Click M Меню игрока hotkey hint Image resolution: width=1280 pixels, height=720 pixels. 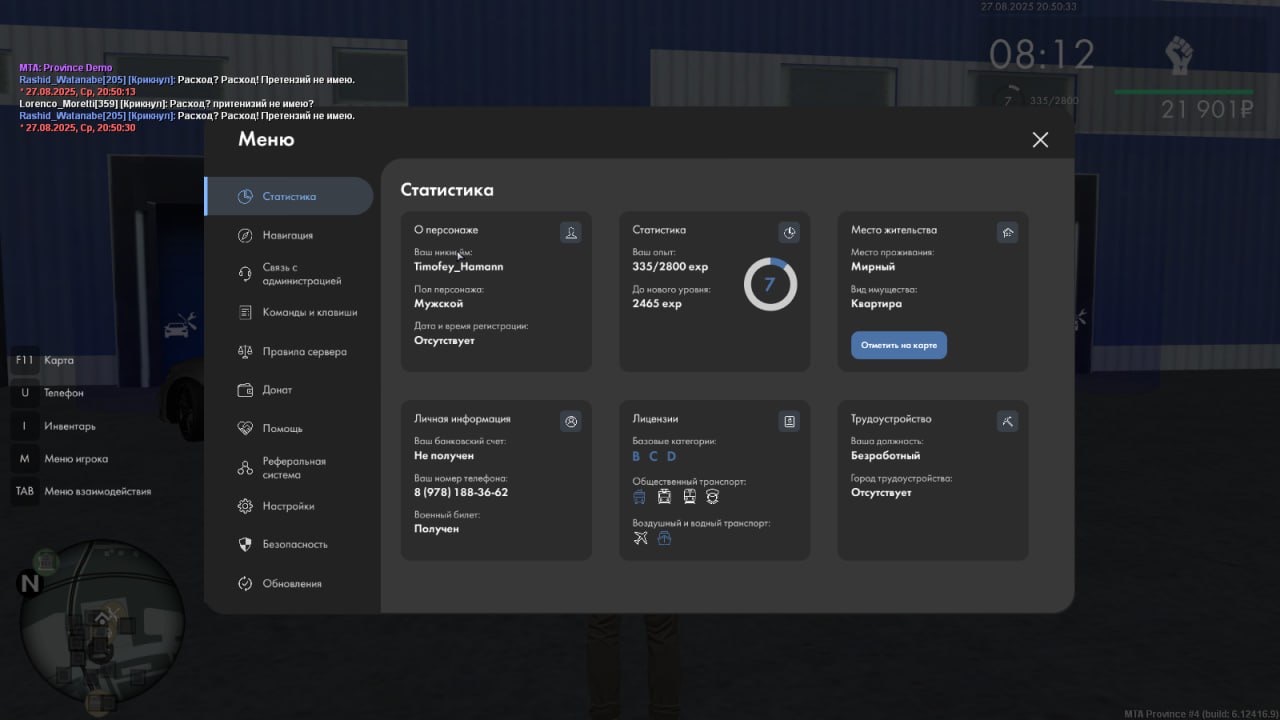pos(61,459)
